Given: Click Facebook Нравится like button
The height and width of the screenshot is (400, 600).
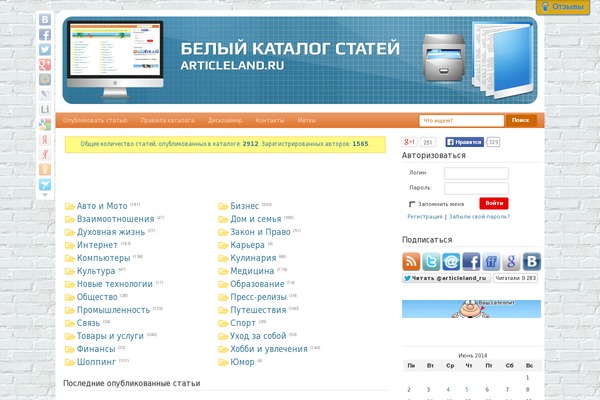Looking at the screenshot, I should point(465,142).
